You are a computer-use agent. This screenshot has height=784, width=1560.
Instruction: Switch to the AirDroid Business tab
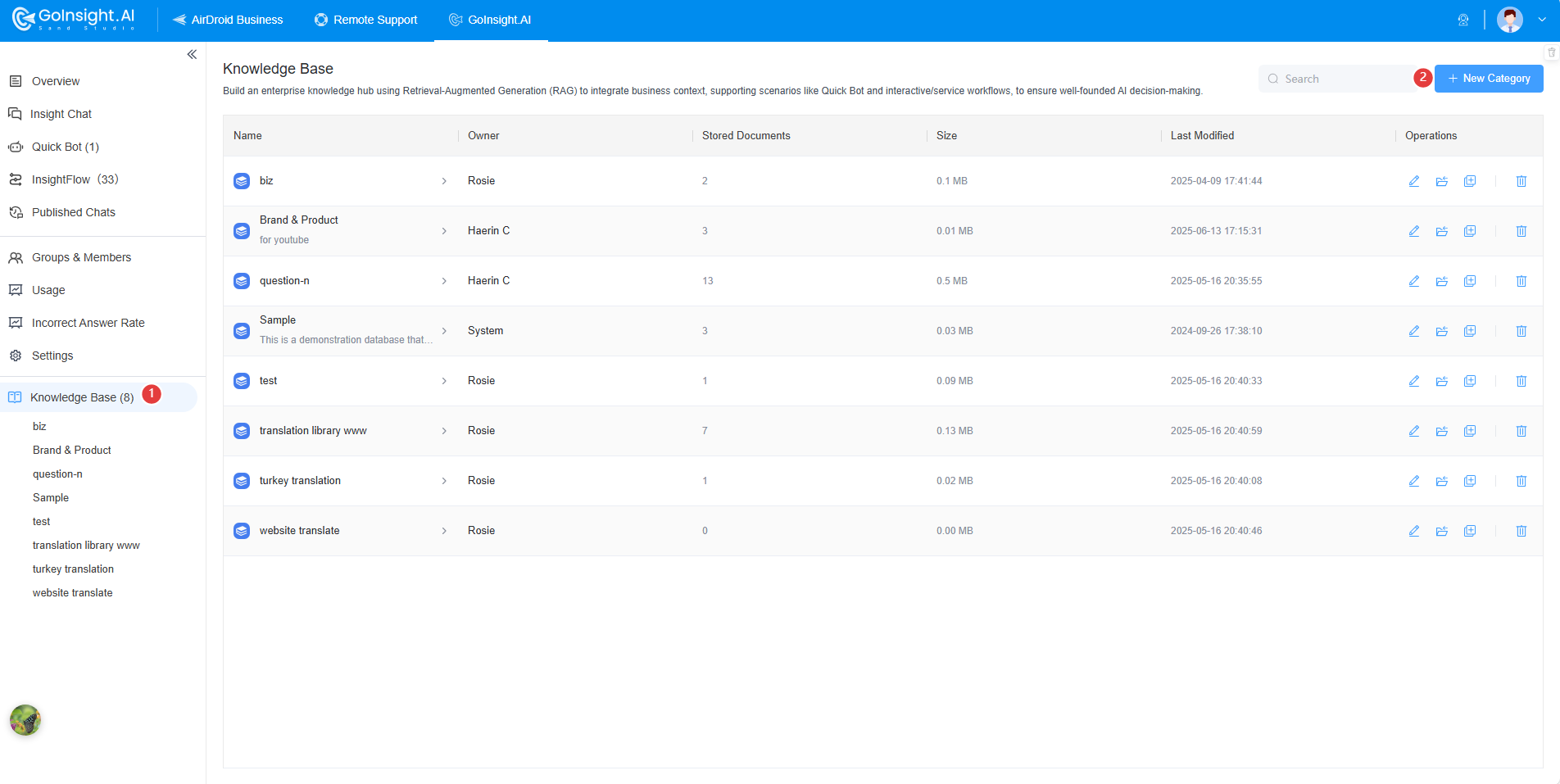click(x=228, y=20)
